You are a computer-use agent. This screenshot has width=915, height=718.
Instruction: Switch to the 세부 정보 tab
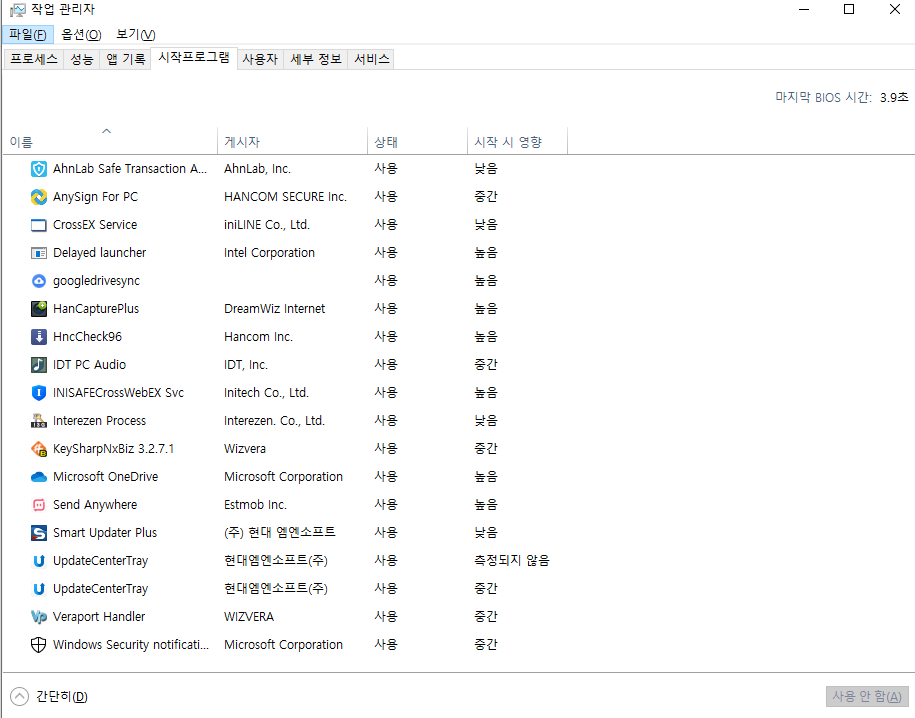[x=316, y=59]
